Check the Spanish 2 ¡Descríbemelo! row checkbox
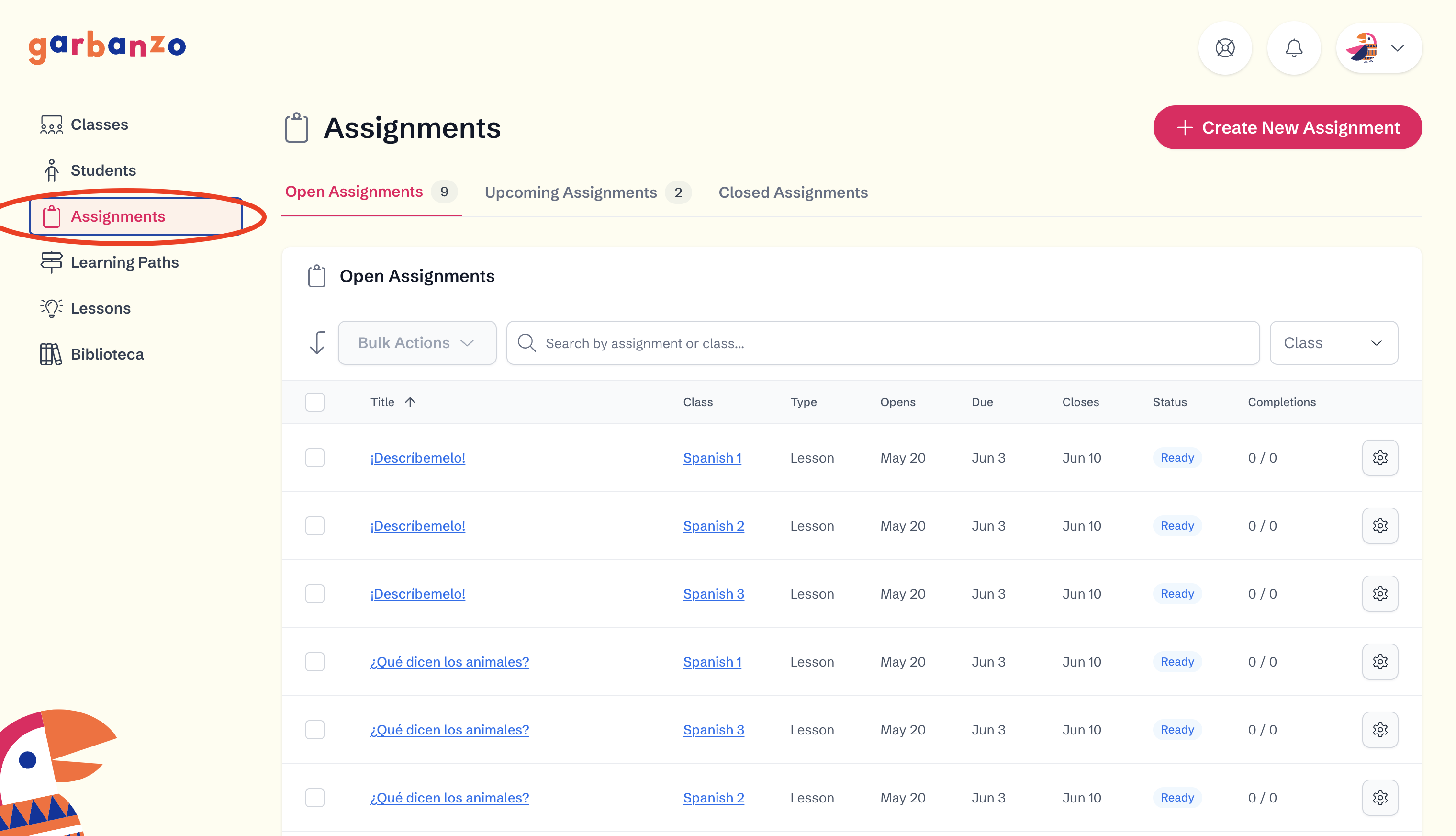Image resolution: width=1456 pixels, height=836 pixels. [314, 525]
